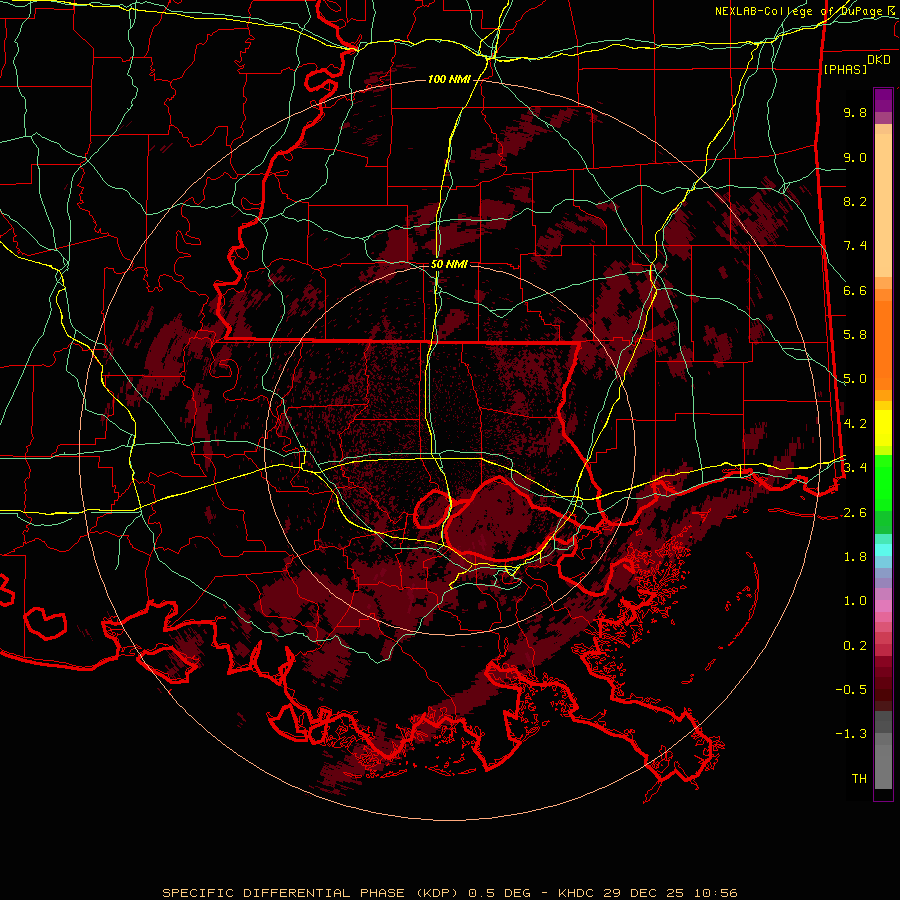This screenshot has width=900, height=900.
Task: Click the 4.2 value on the scale
Action: 855,424
